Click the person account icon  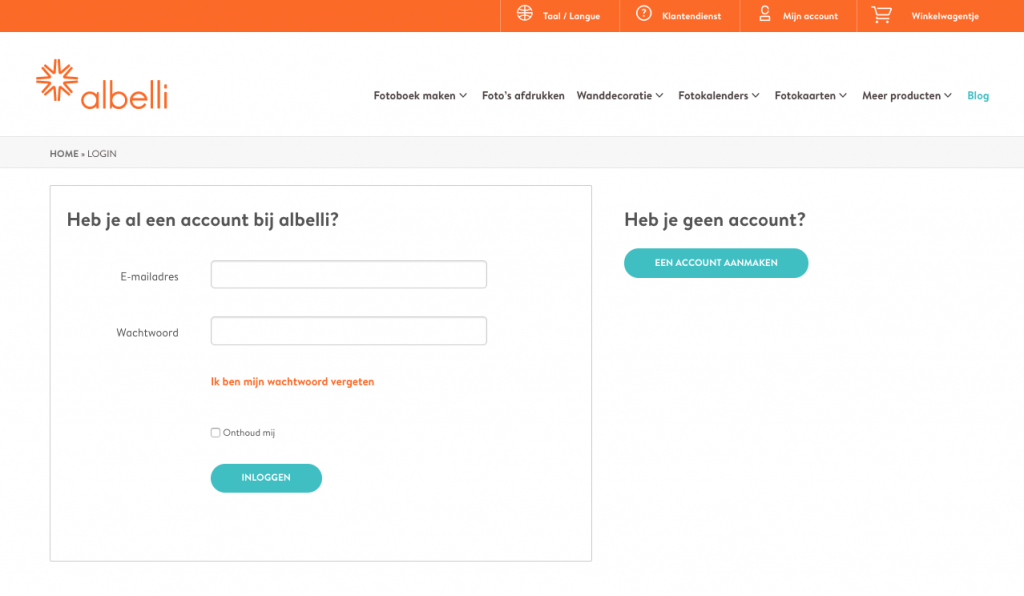[765, 13]
